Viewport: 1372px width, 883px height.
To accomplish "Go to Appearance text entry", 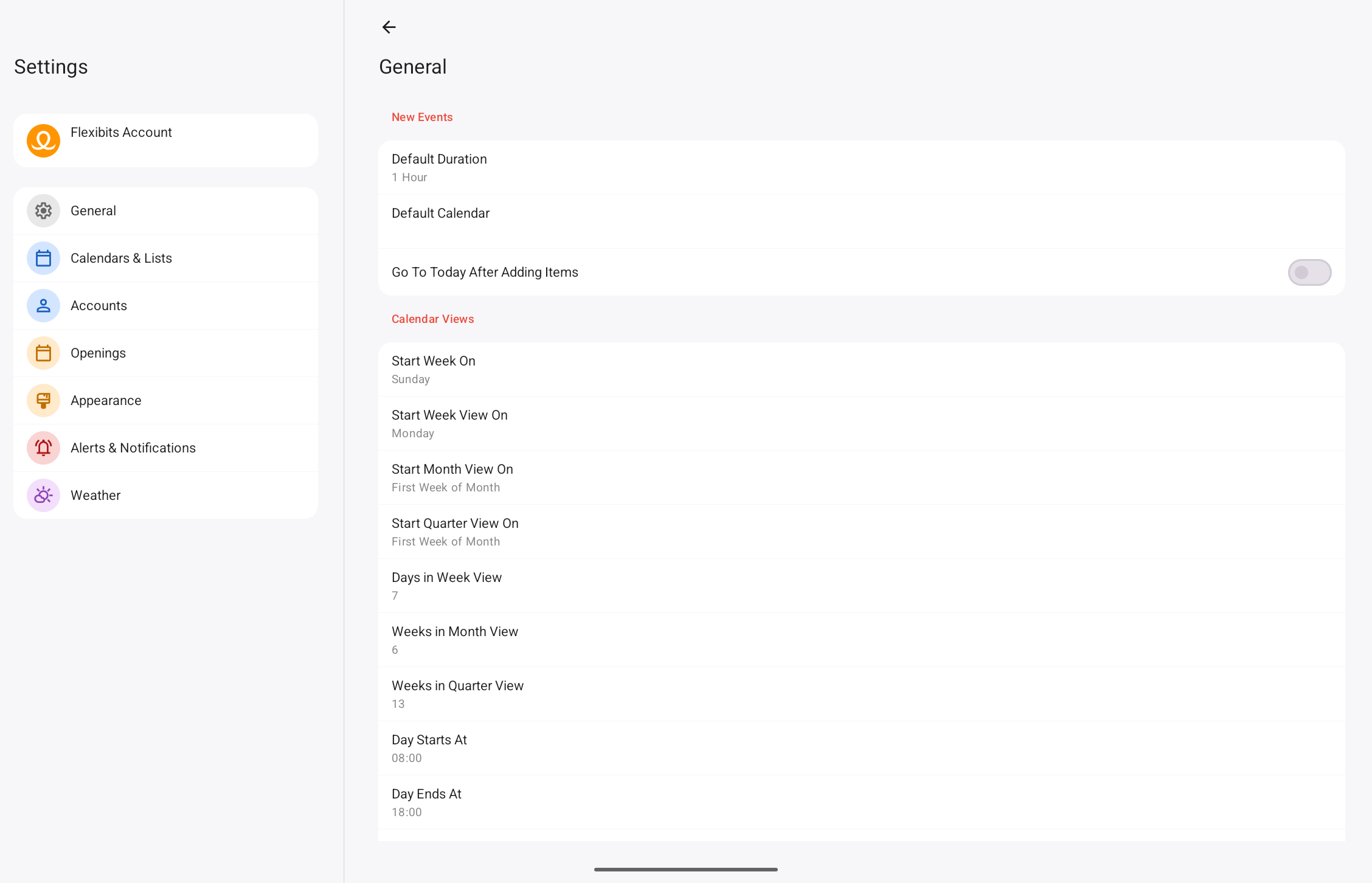I will 106,400.
